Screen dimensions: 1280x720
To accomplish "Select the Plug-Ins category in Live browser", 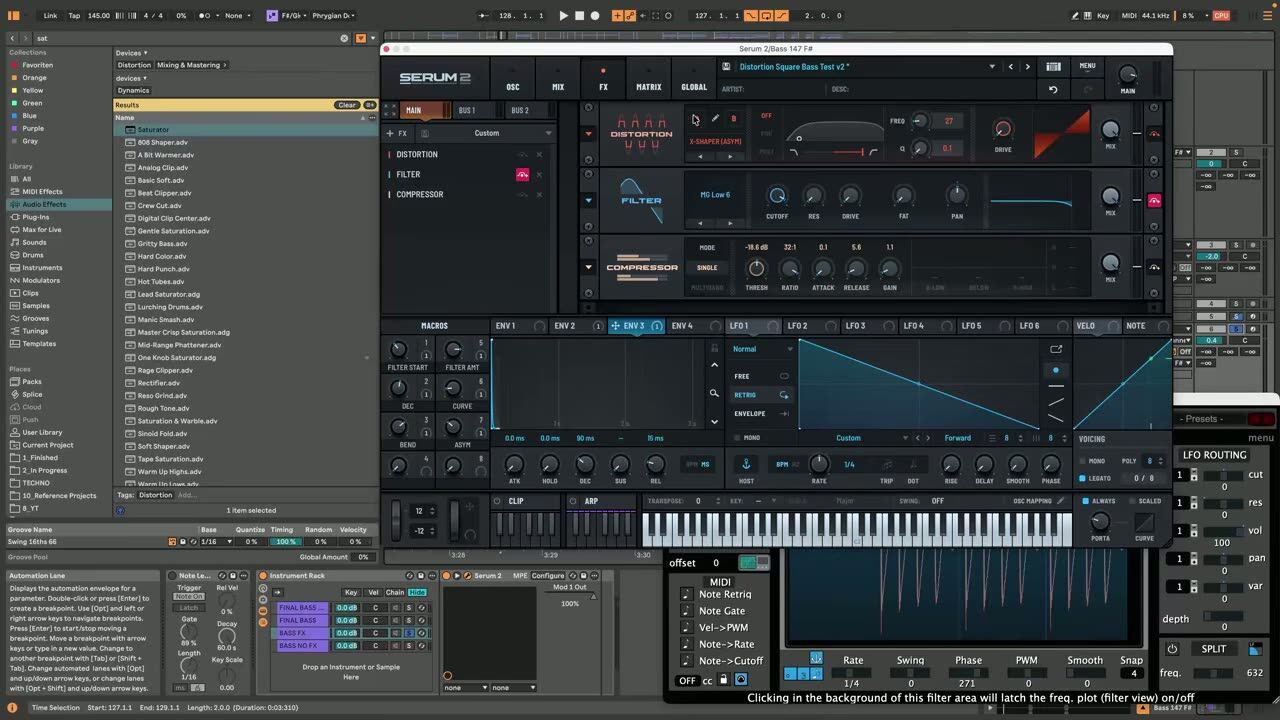I will (35, 217).
